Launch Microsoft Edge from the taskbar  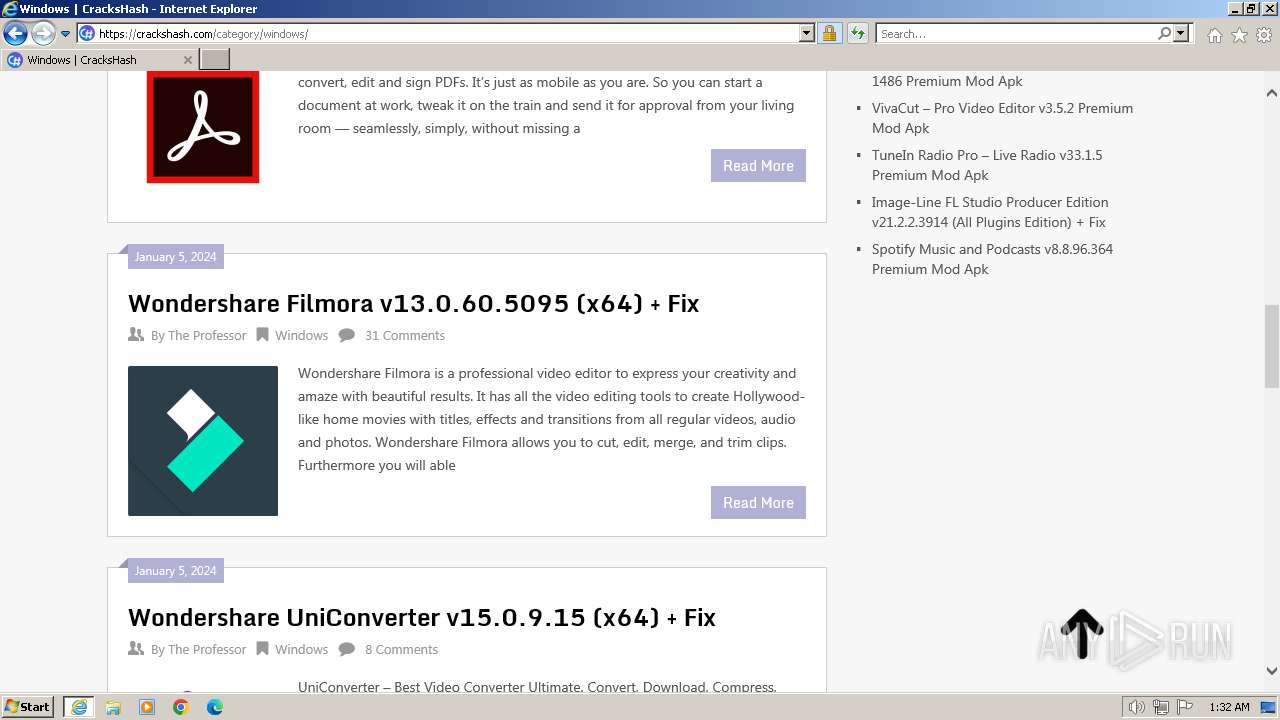tap(215, 707)
